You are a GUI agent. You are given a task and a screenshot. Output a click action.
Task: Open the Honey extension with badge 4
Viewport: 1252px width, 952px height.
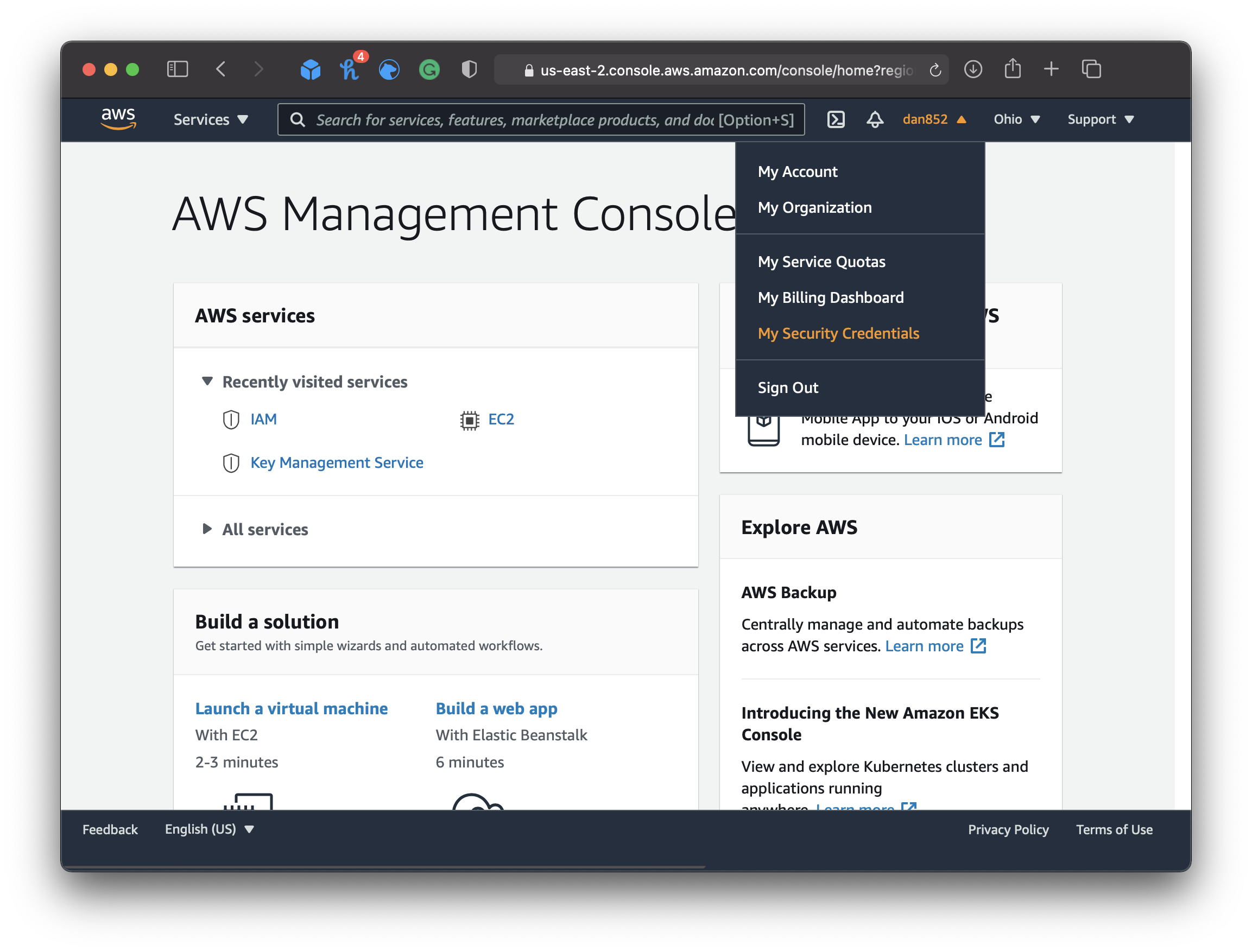coord(350,69)
